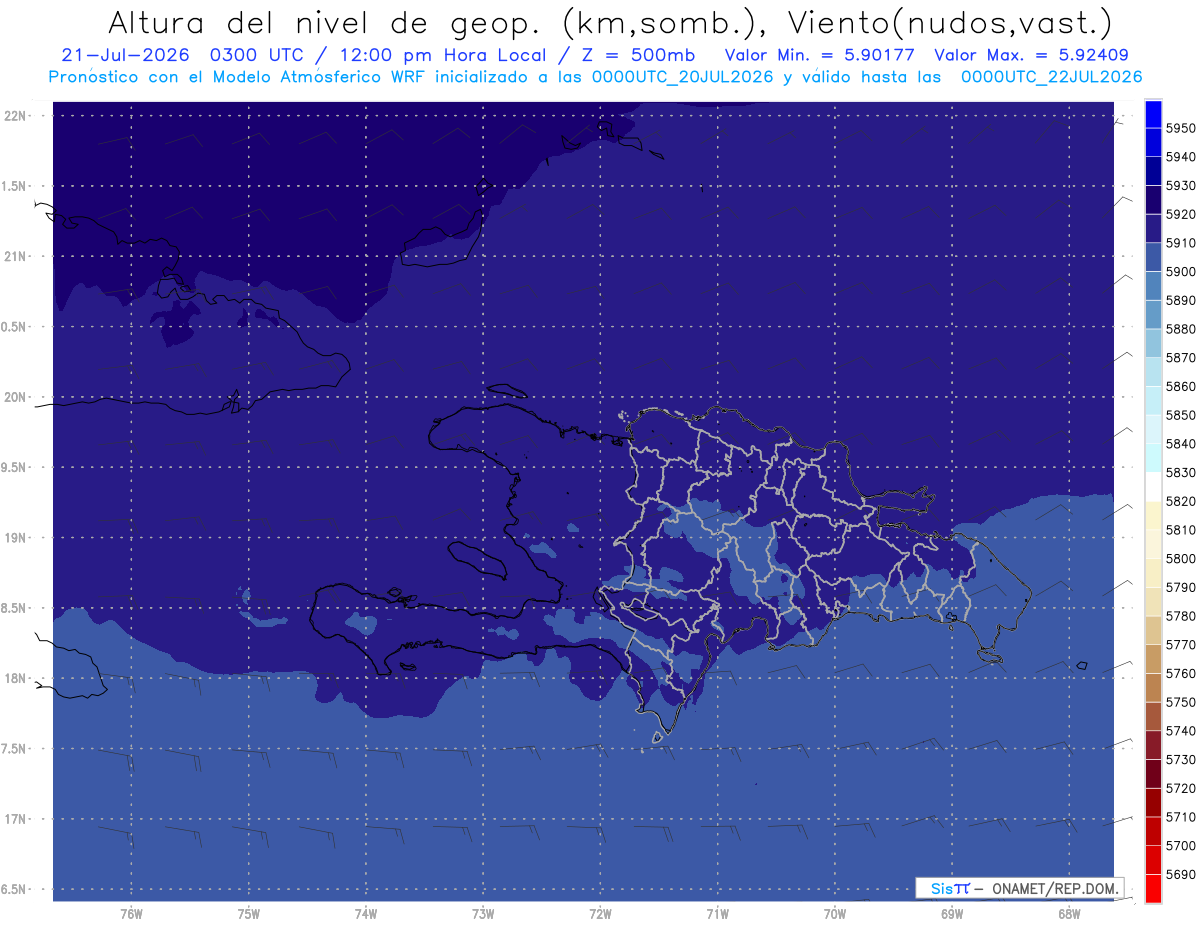Click the 20N latitude label
Screen dimensions: 1200x927
pyautogui.click(x=17, y=397)
